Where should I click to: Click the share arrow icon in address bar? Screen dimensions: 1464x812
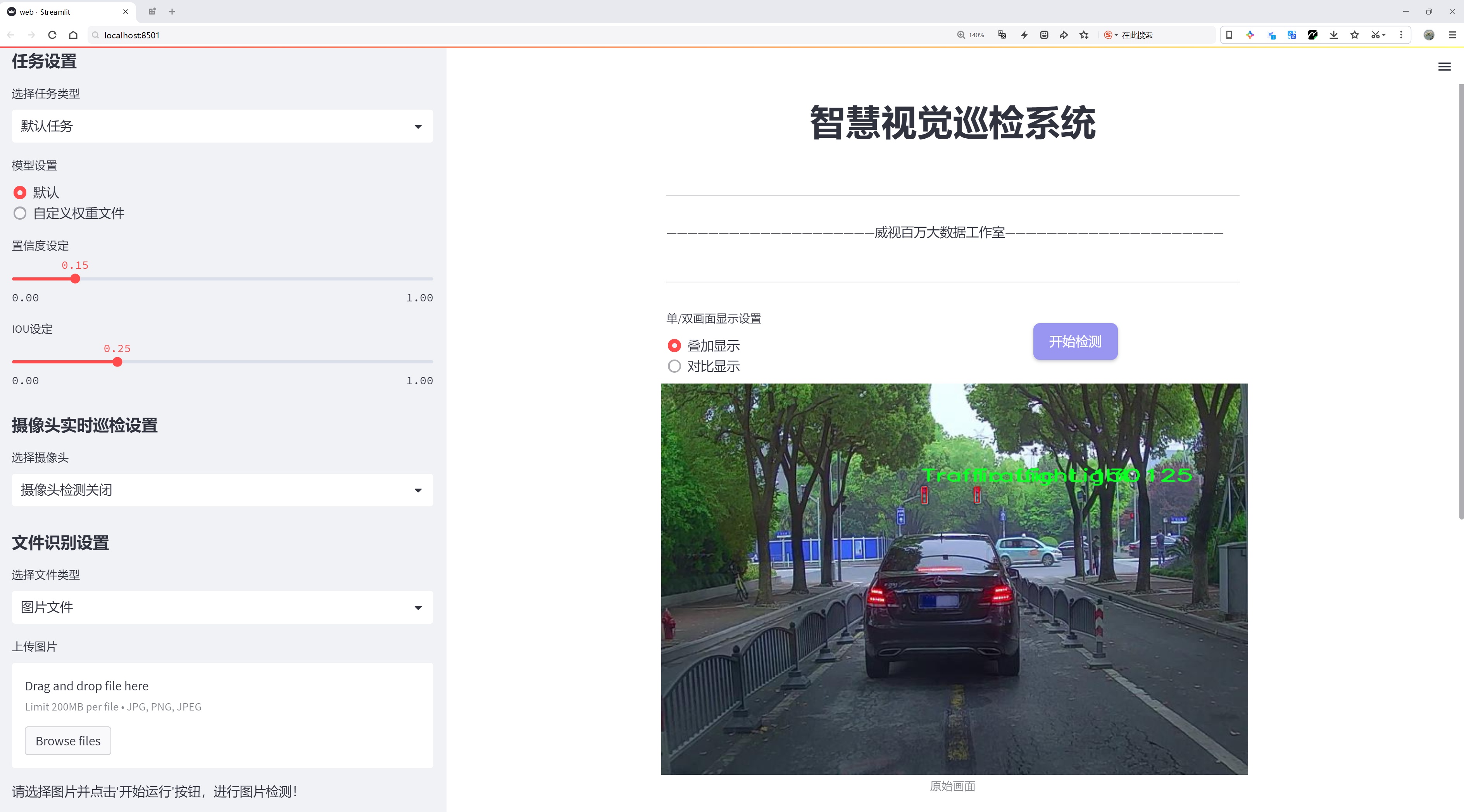1063,35
